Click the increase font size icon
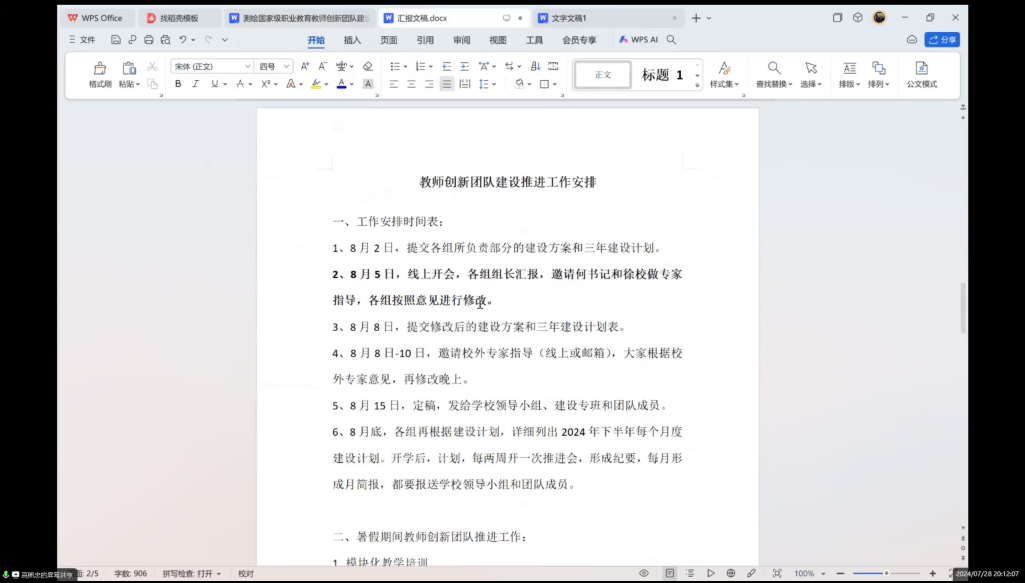The height and width of the screenshot is (583, 1025). 306,66
